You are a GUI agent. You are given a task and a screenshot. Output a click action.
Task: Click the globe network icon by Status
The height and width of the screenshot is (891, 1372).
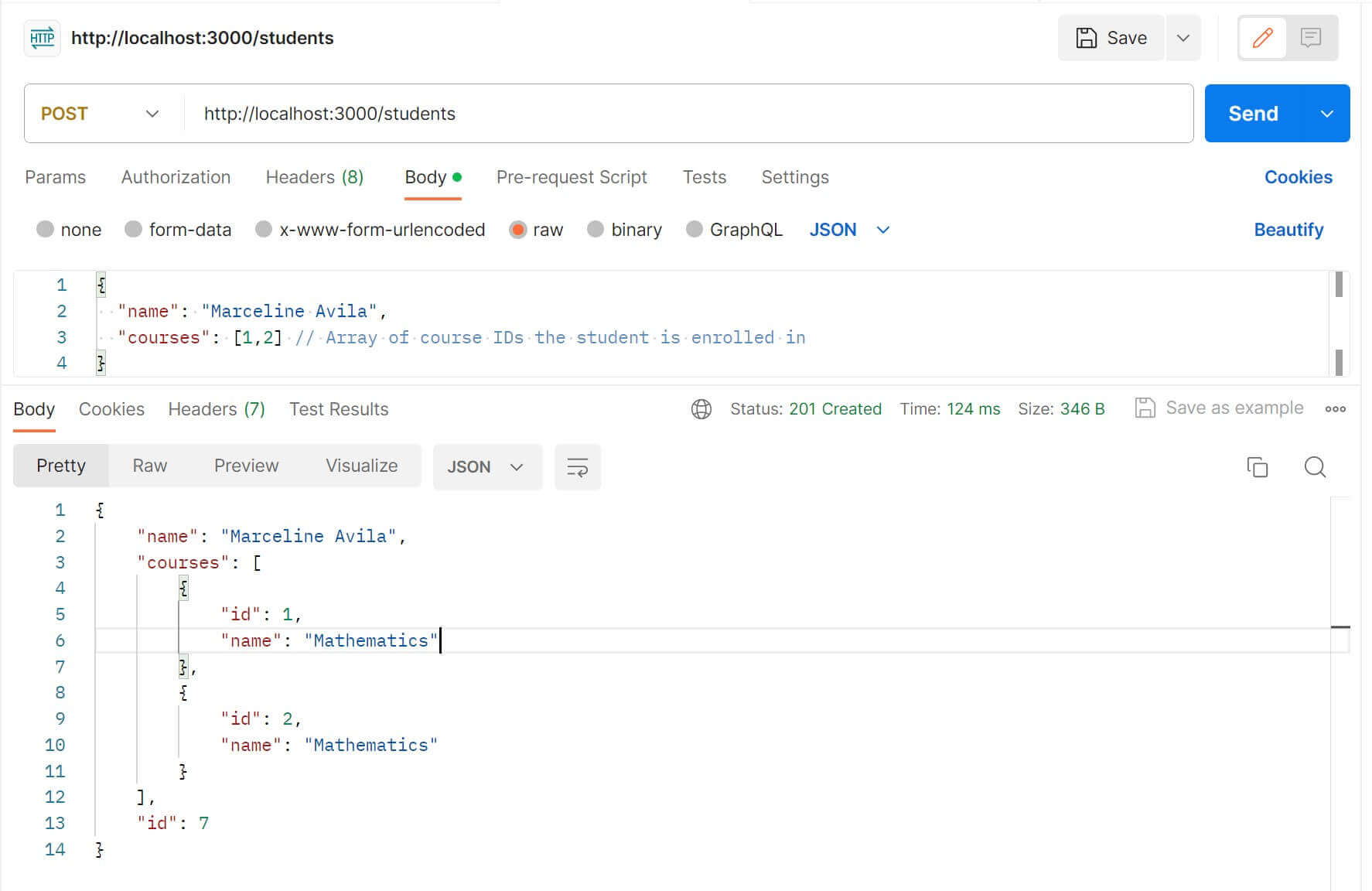(701, 409)
